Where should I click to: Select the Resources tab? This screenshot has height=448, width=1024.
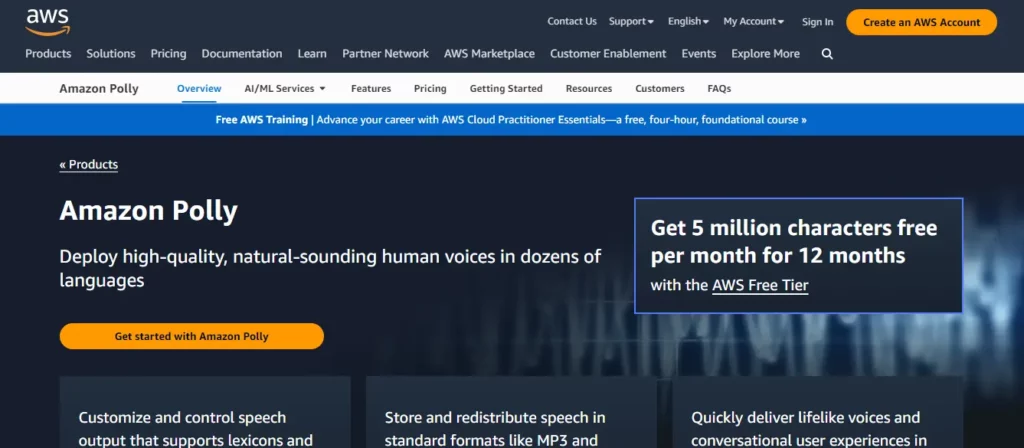point(589,88)
